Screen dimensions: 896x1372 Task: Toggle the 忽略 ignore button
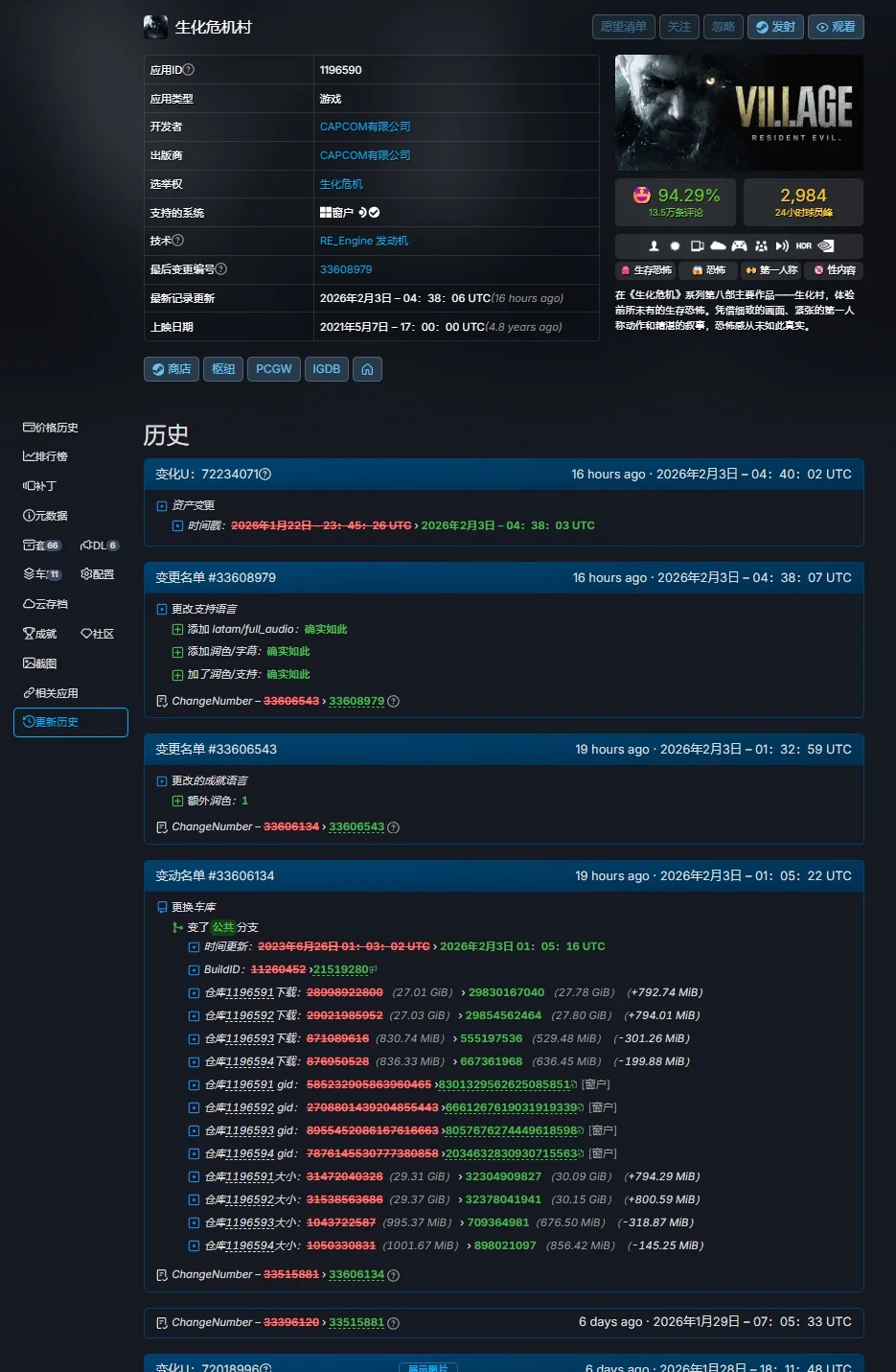[x=723, y=27]
